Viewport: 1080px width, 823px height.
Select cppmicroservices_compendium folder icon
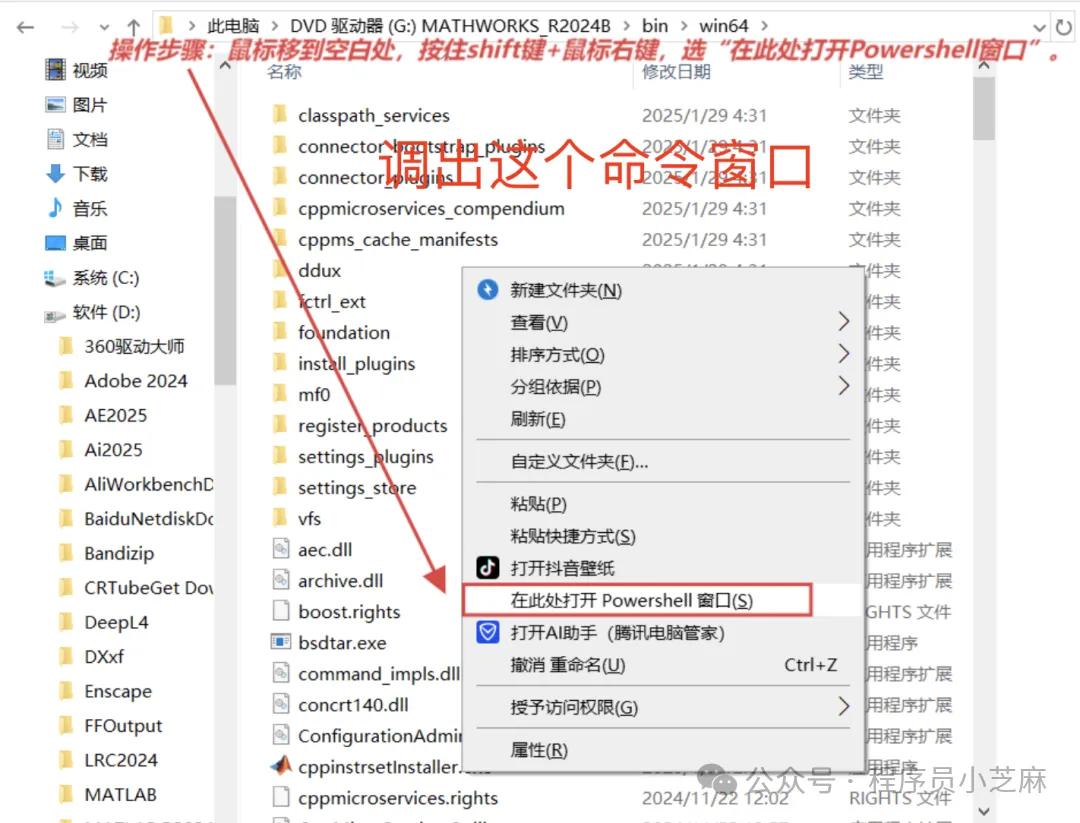(x=280, y=207)
